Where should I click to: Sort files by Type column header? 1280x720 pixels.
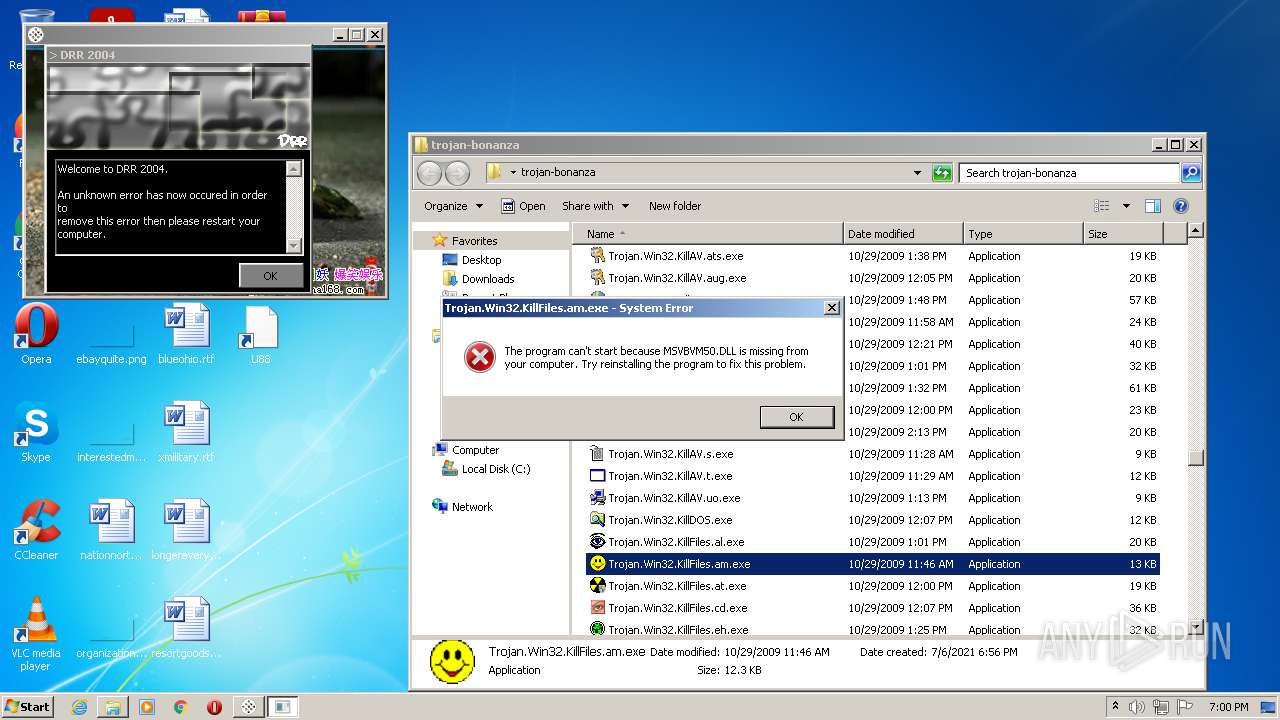tap(1023, 234)
